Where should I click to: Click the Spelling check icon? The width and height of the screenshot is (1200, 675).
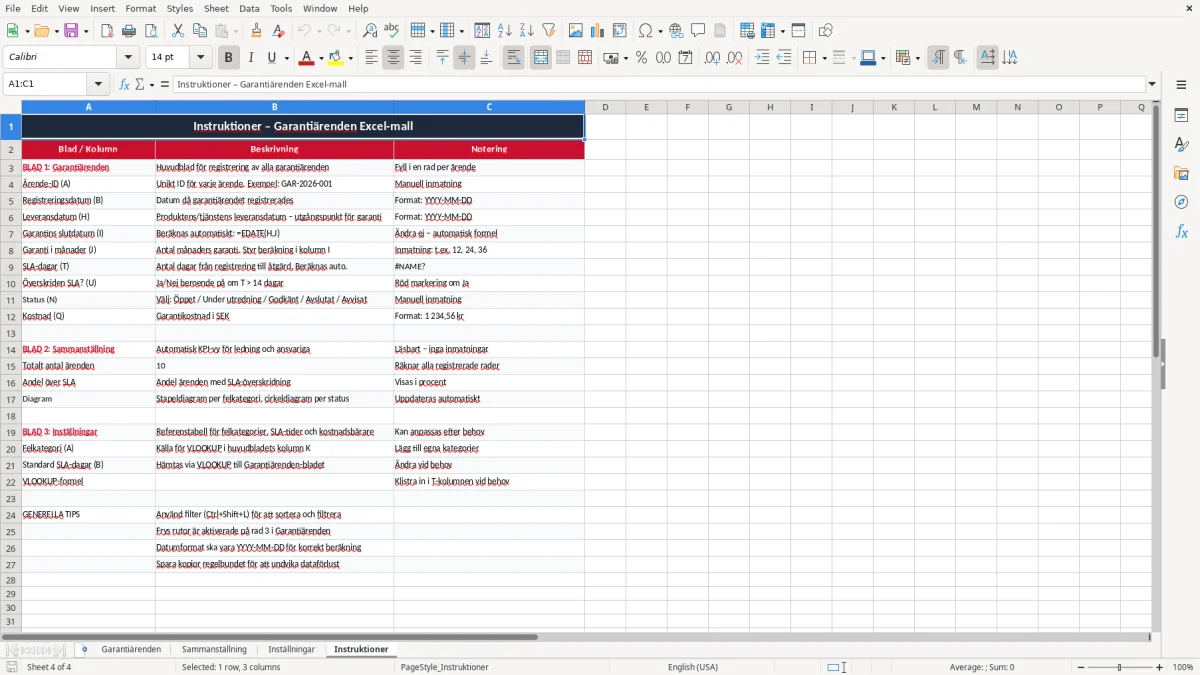point(392,30)
